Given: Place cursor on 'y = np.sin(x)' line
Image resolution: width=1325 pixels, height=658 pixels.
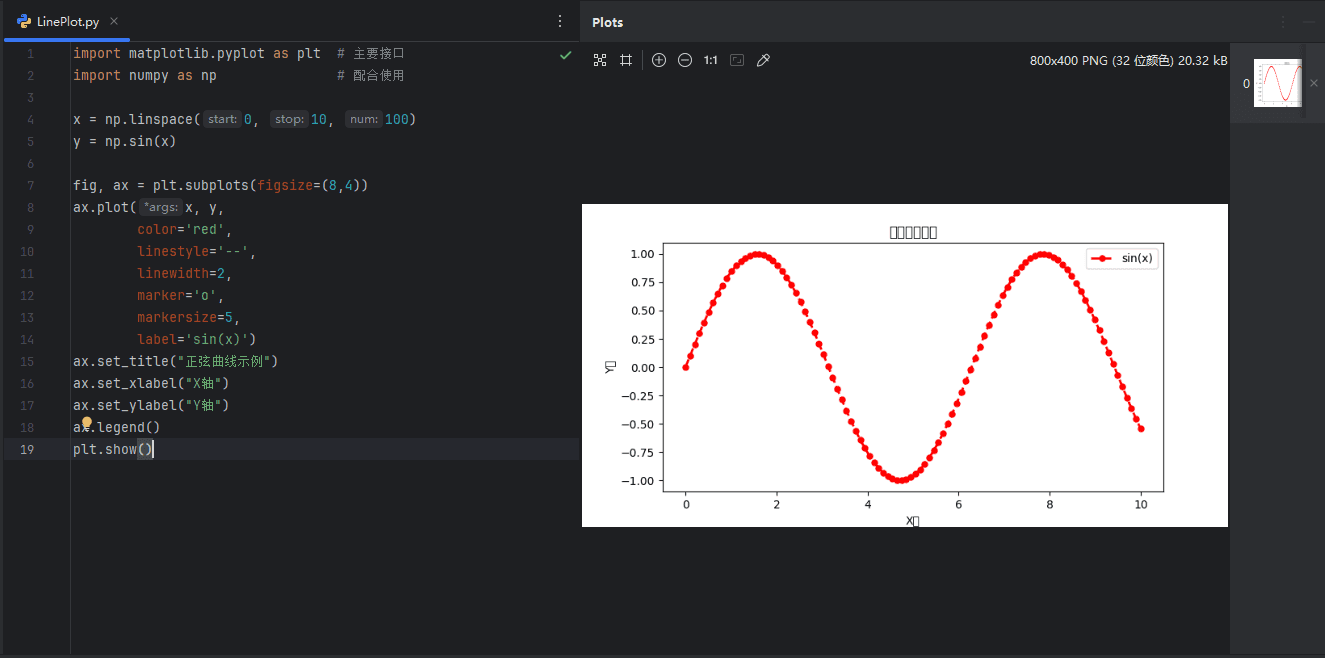Looking at the screenshot, I should (x=125, y=141).
